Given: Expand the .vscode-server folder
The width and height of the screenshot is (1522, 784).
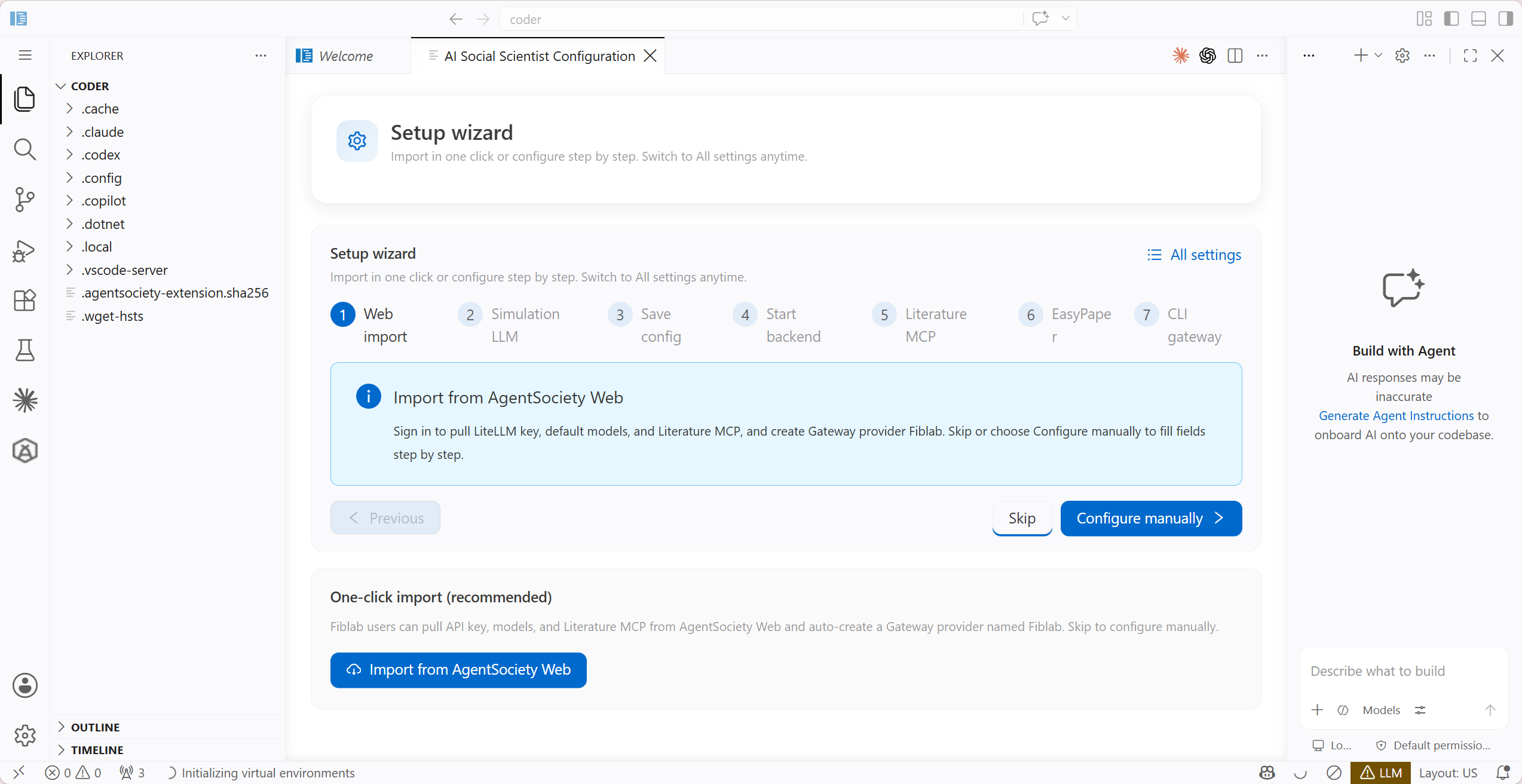Looking at the screenshot, I should (166, 270).
